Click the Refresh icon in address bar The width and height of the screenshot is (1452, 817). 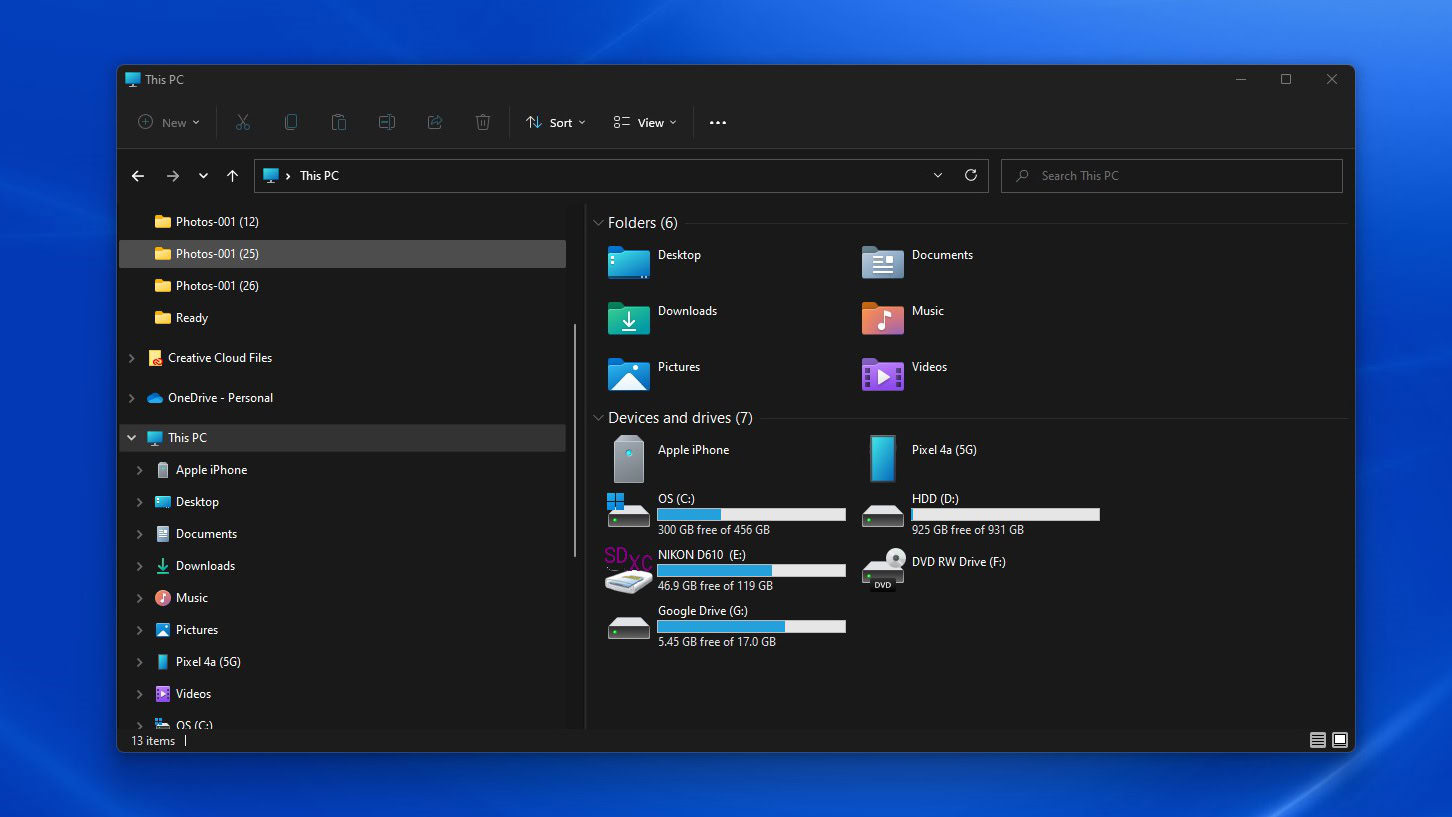(970, 175)
